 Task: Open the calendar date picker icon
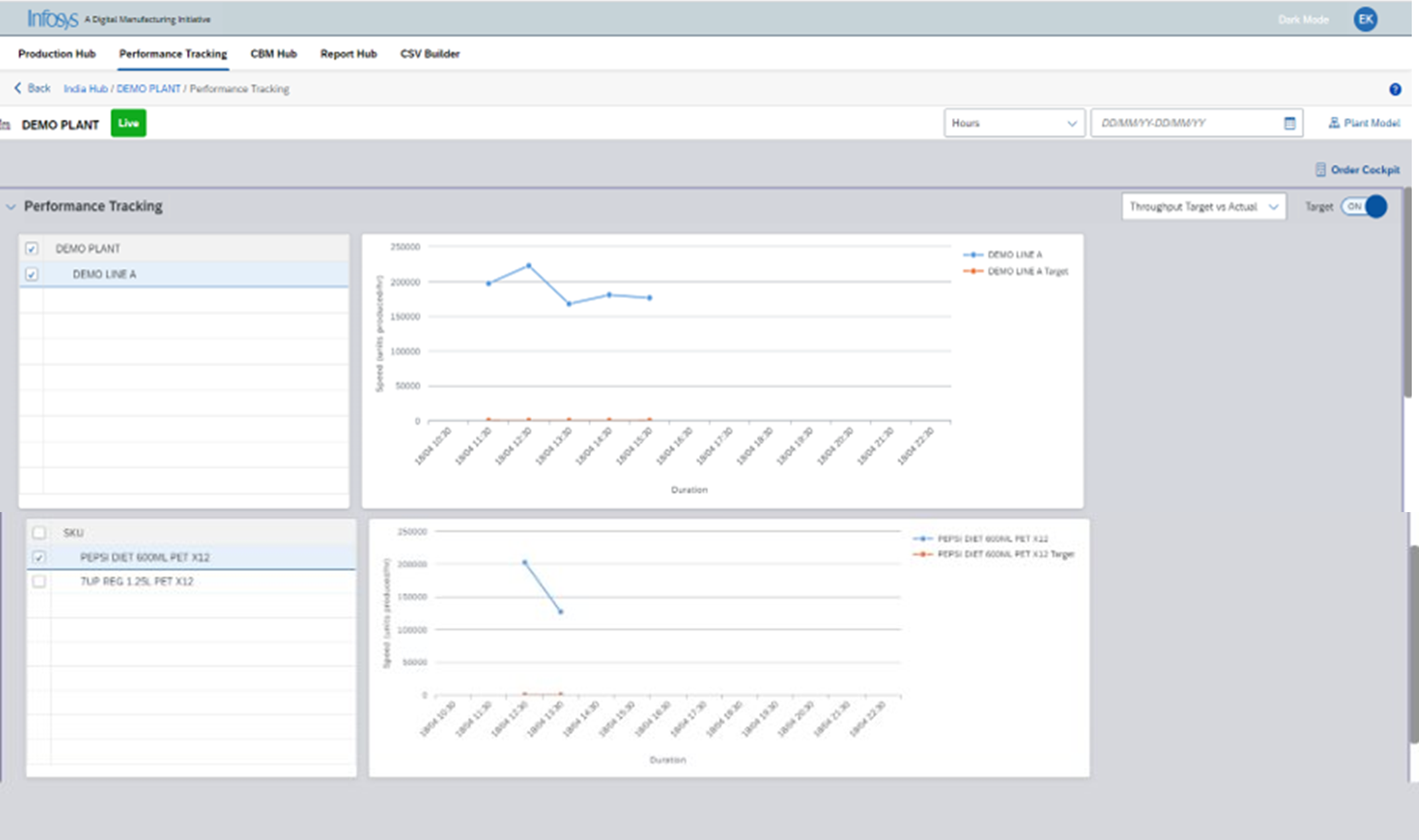point(1289,123)
